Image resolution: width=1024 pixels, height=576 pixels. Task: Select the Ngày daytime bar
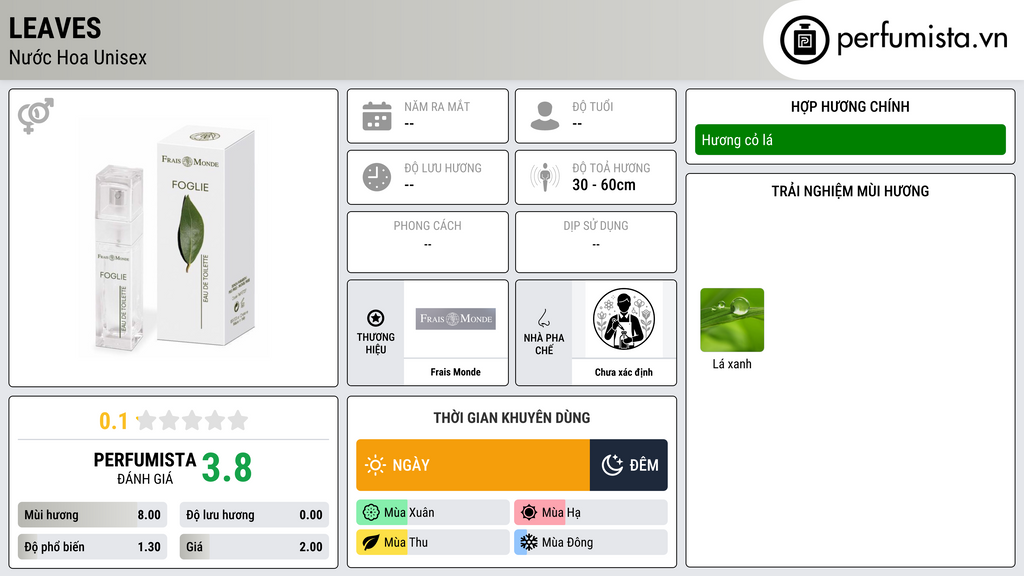473,465
